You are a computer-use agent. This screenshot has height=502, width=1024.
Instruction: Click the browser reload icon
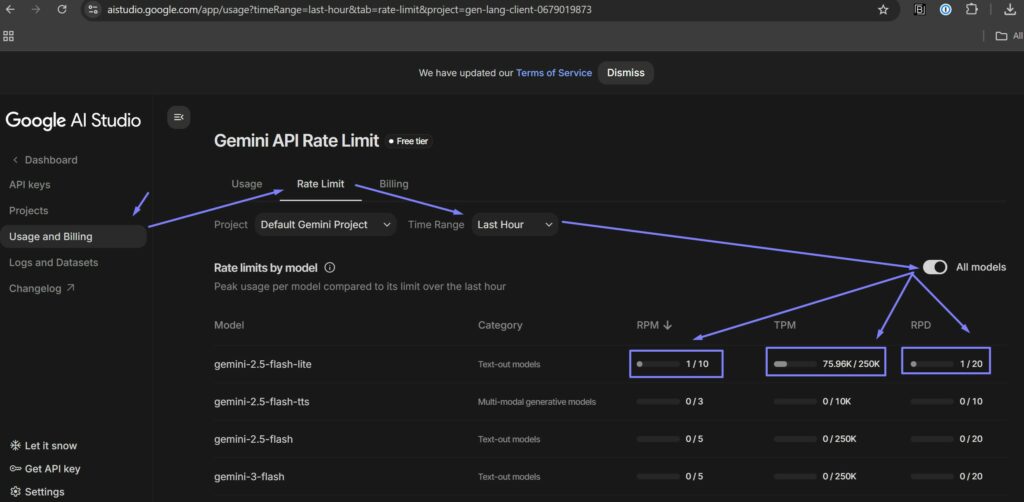62,9
